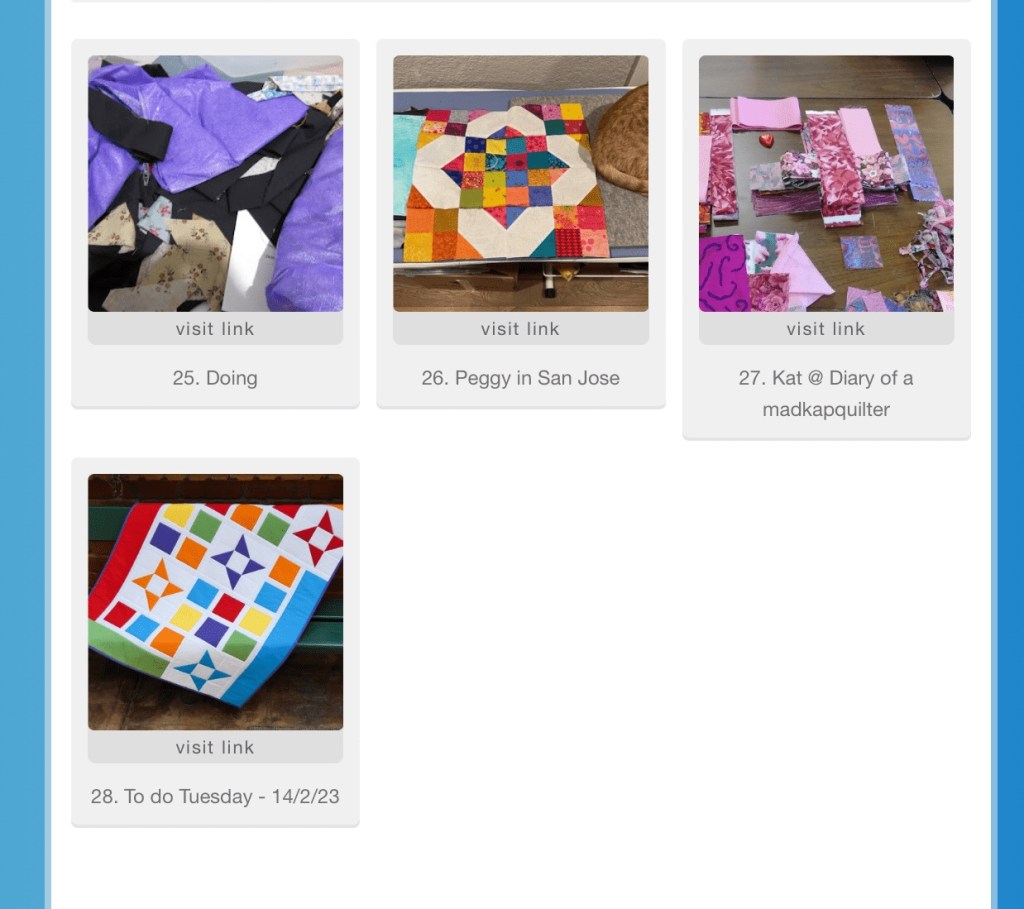Click the red star block on the quilt
1024x909 pixels.
(x=319, y=538)
